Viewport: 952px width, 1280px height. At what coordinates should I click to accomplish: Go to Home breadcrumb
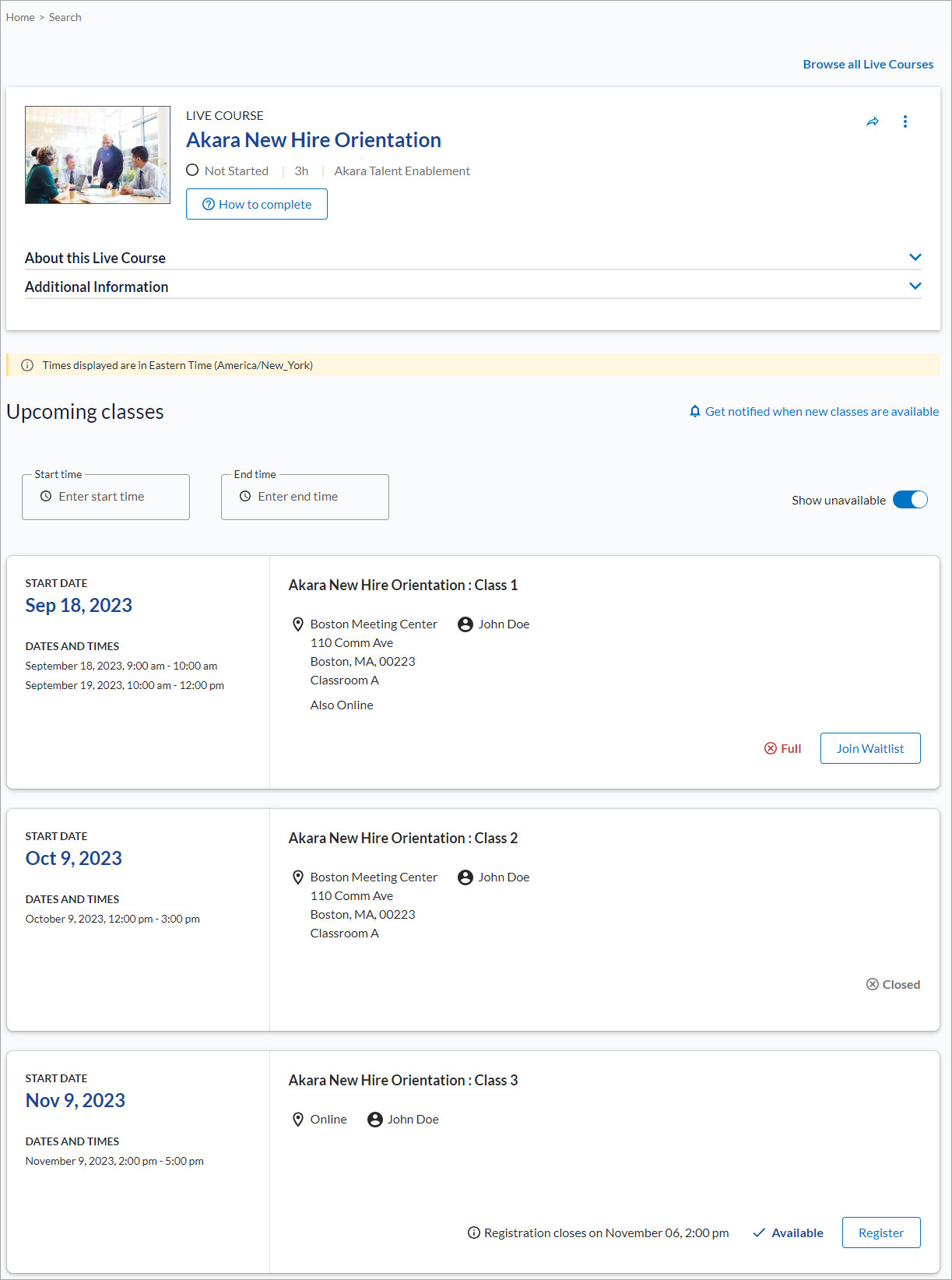(20, 17)
